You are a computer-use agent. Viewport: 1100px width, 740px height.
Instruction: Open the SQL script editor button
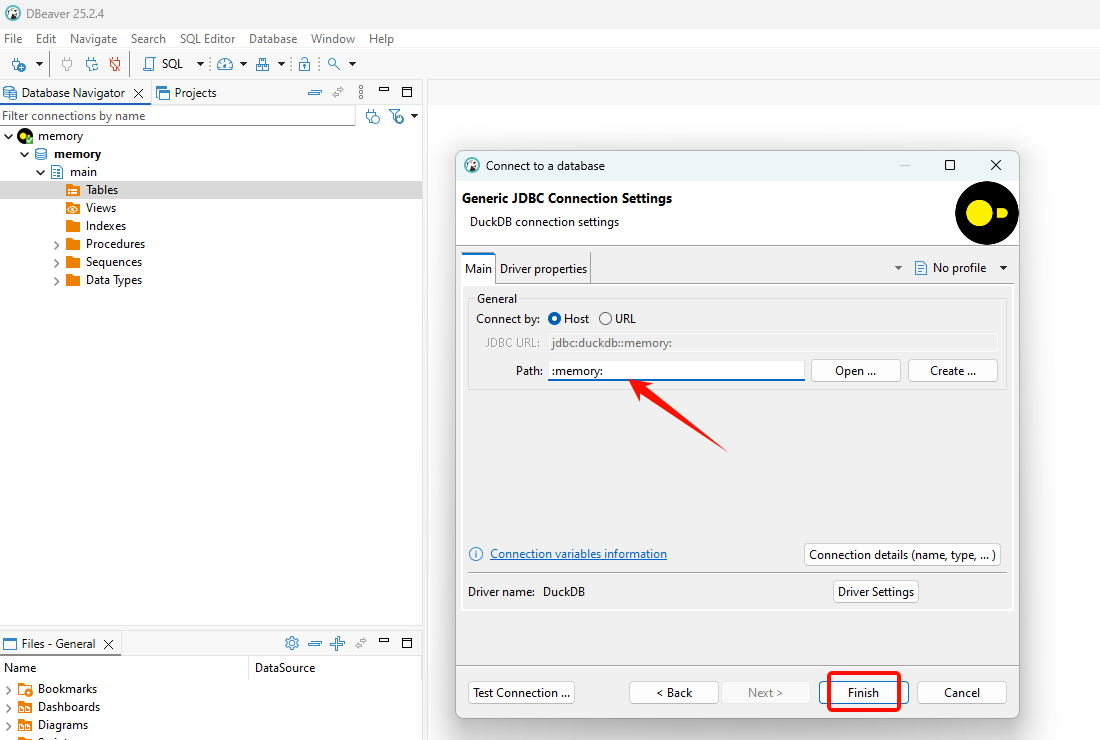click(163, 64)
